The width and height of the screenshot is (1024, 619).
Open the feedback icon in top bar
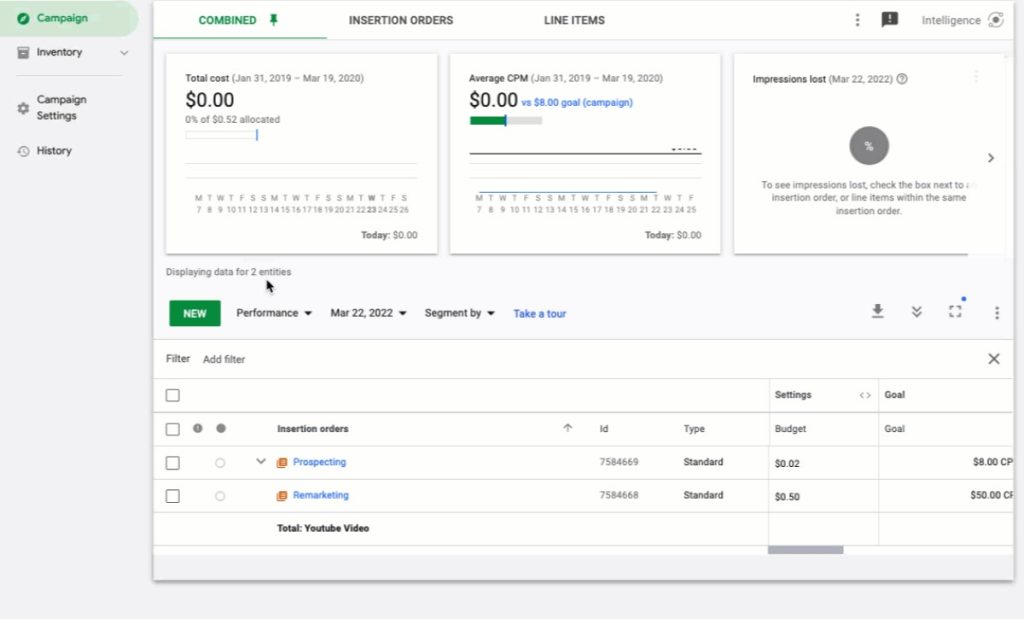889,20
